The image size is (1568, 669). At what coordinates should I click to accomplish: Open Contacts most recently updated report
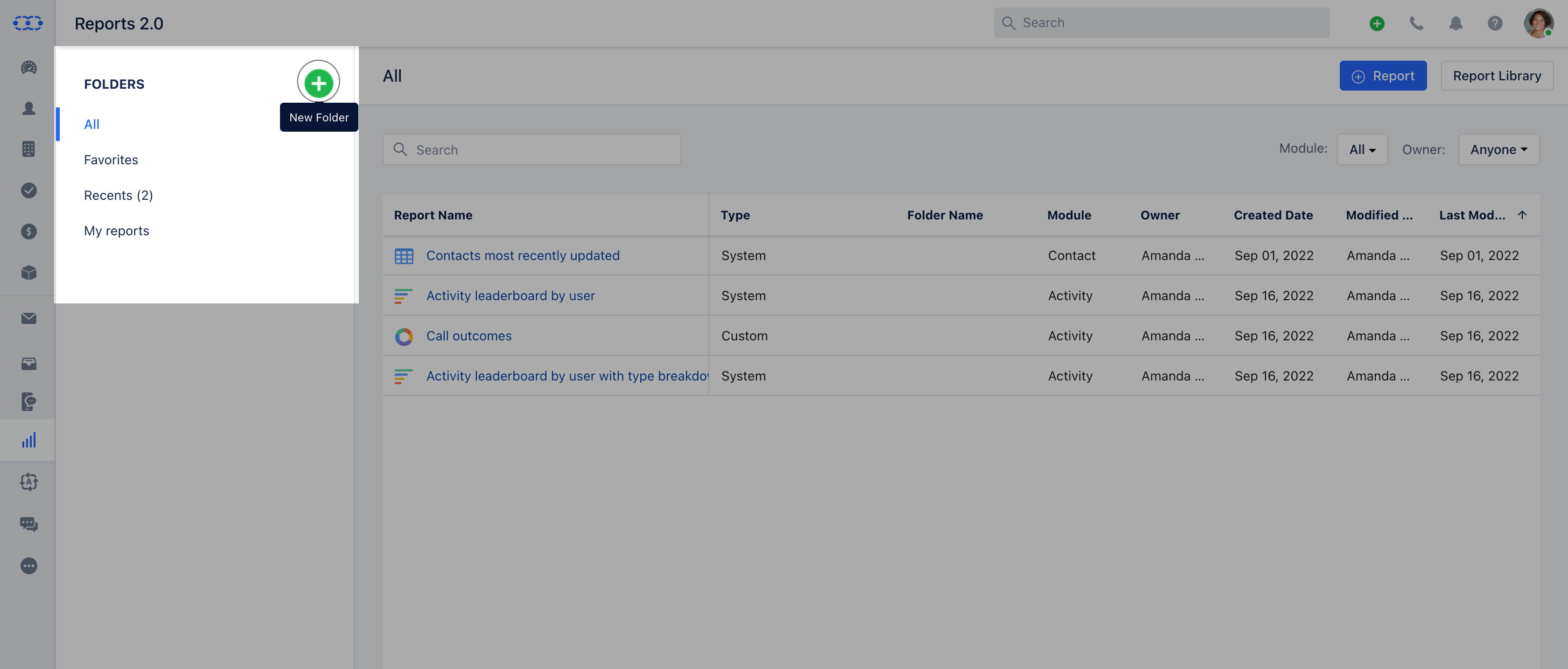(523, 256)
